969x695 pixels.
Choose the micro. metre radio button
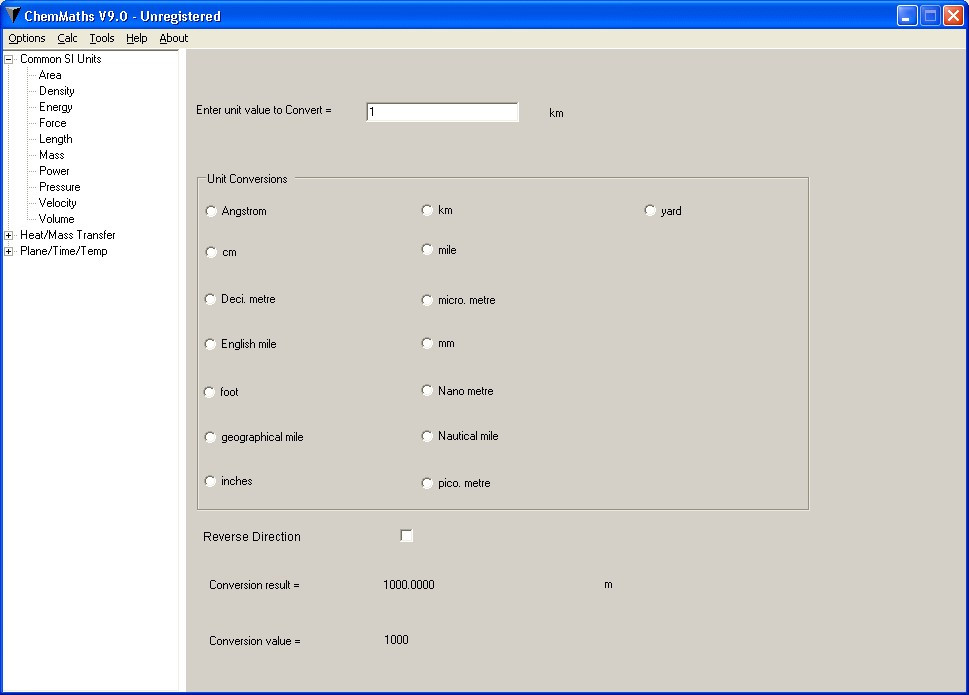tap(427, 300)
